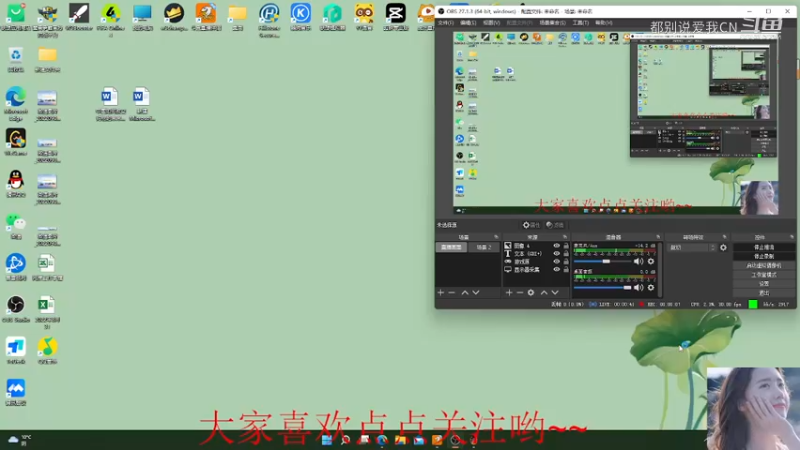
Task: Open the yellow folder below the top row
Action: tap(47, 59)
